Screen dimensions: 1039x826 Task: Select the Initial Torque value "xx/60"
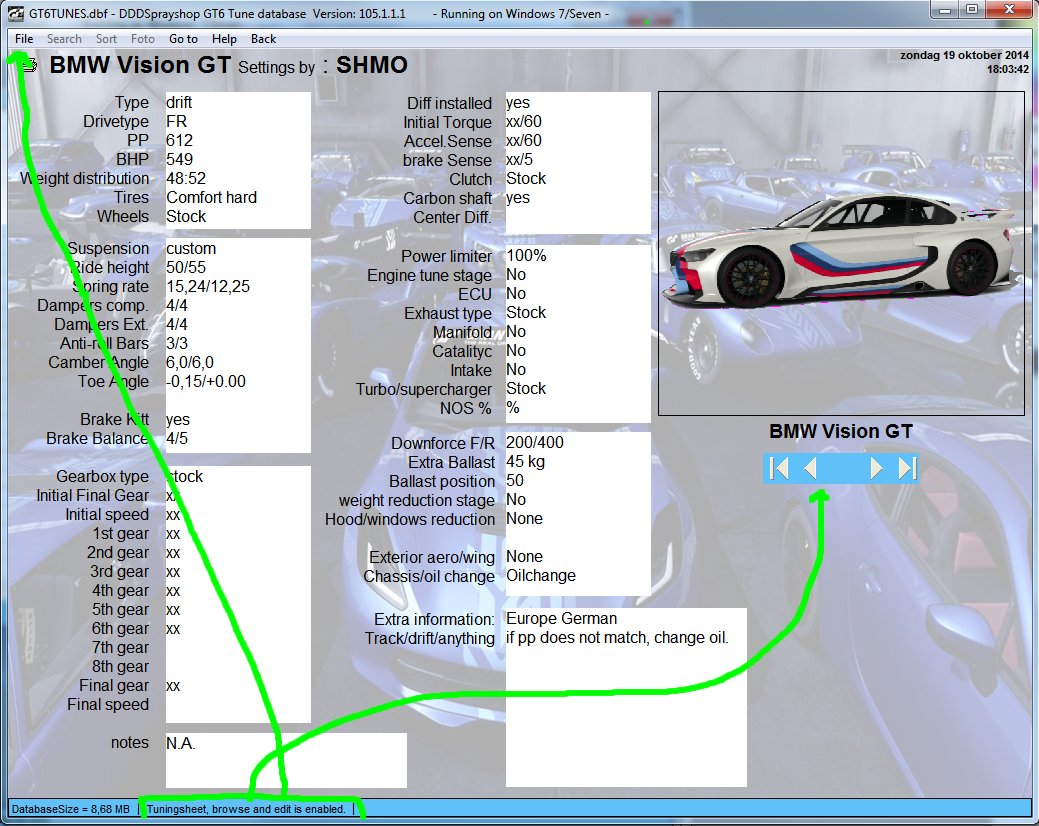tap(524, 122)
